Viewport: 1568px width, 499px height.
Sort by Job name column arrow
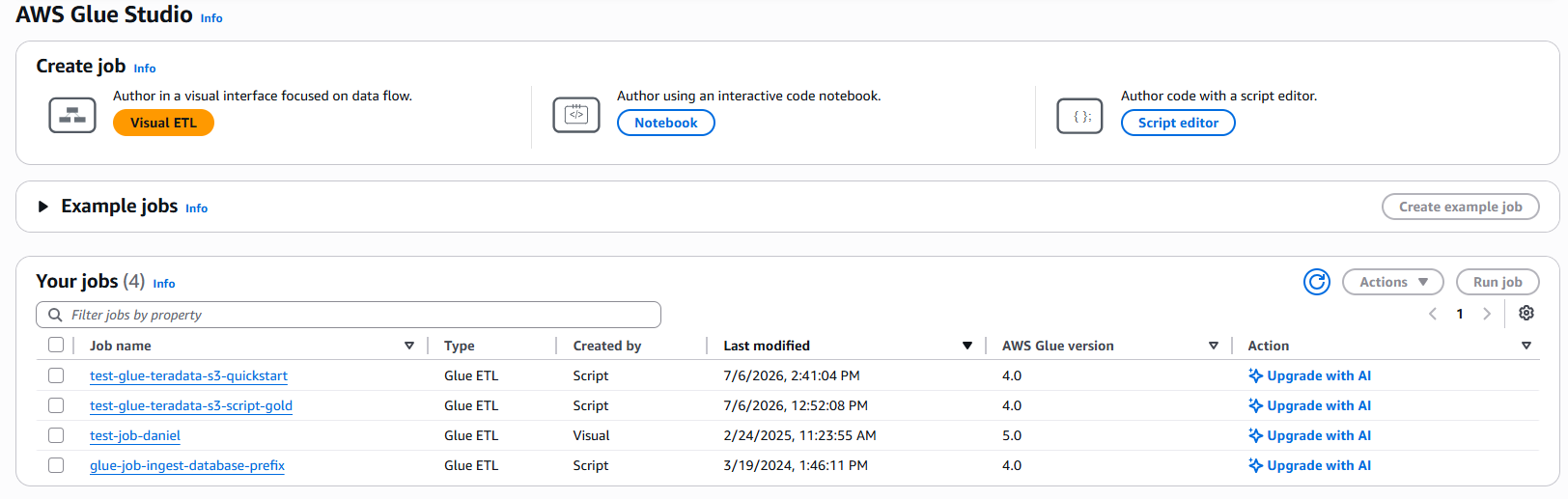point(409,346)
